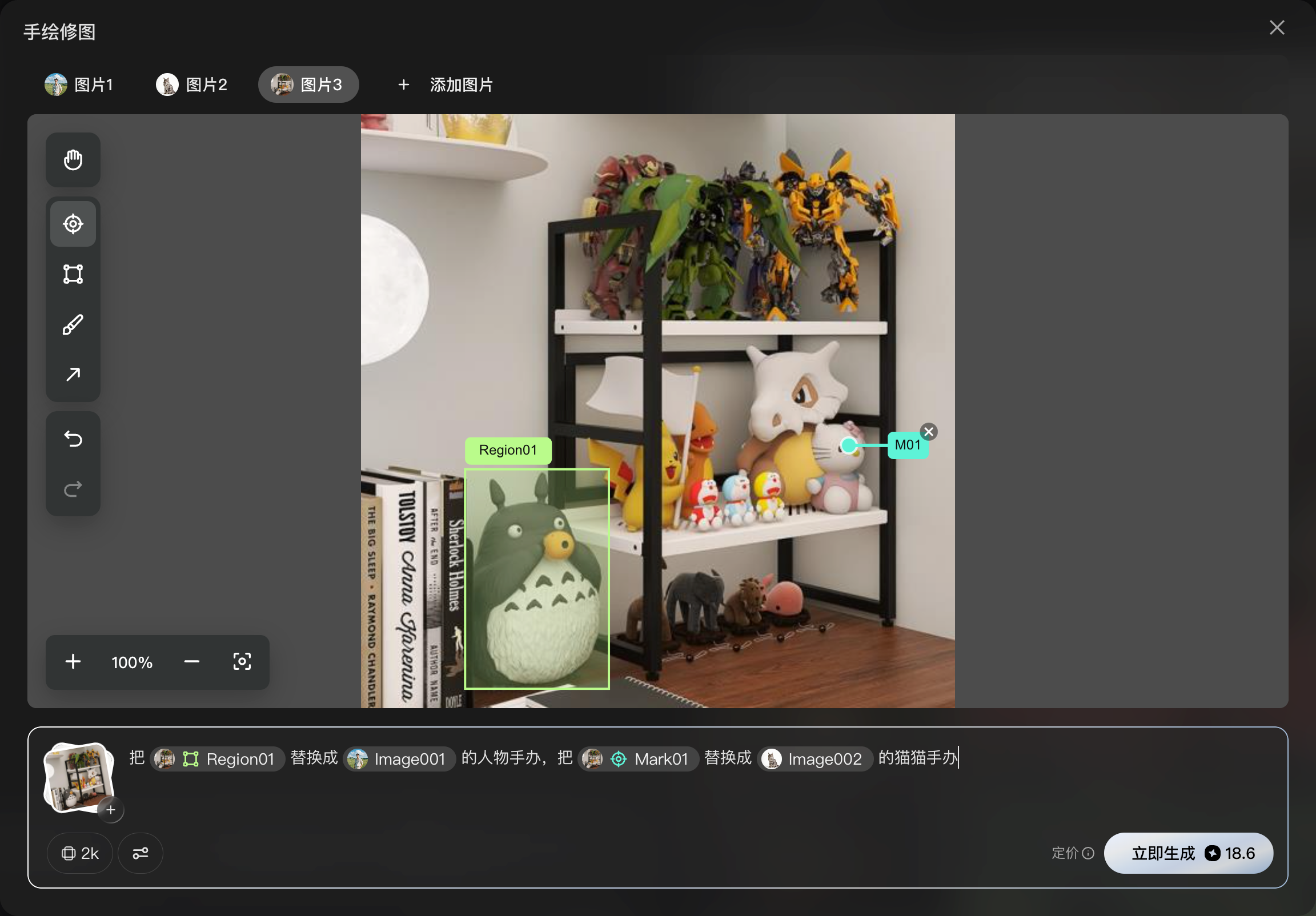The height and width of the screenshot is (916, 1316).
Task: Add image via thumbnail plus badge
Action: pyautogui.click(x=111, y=810)
